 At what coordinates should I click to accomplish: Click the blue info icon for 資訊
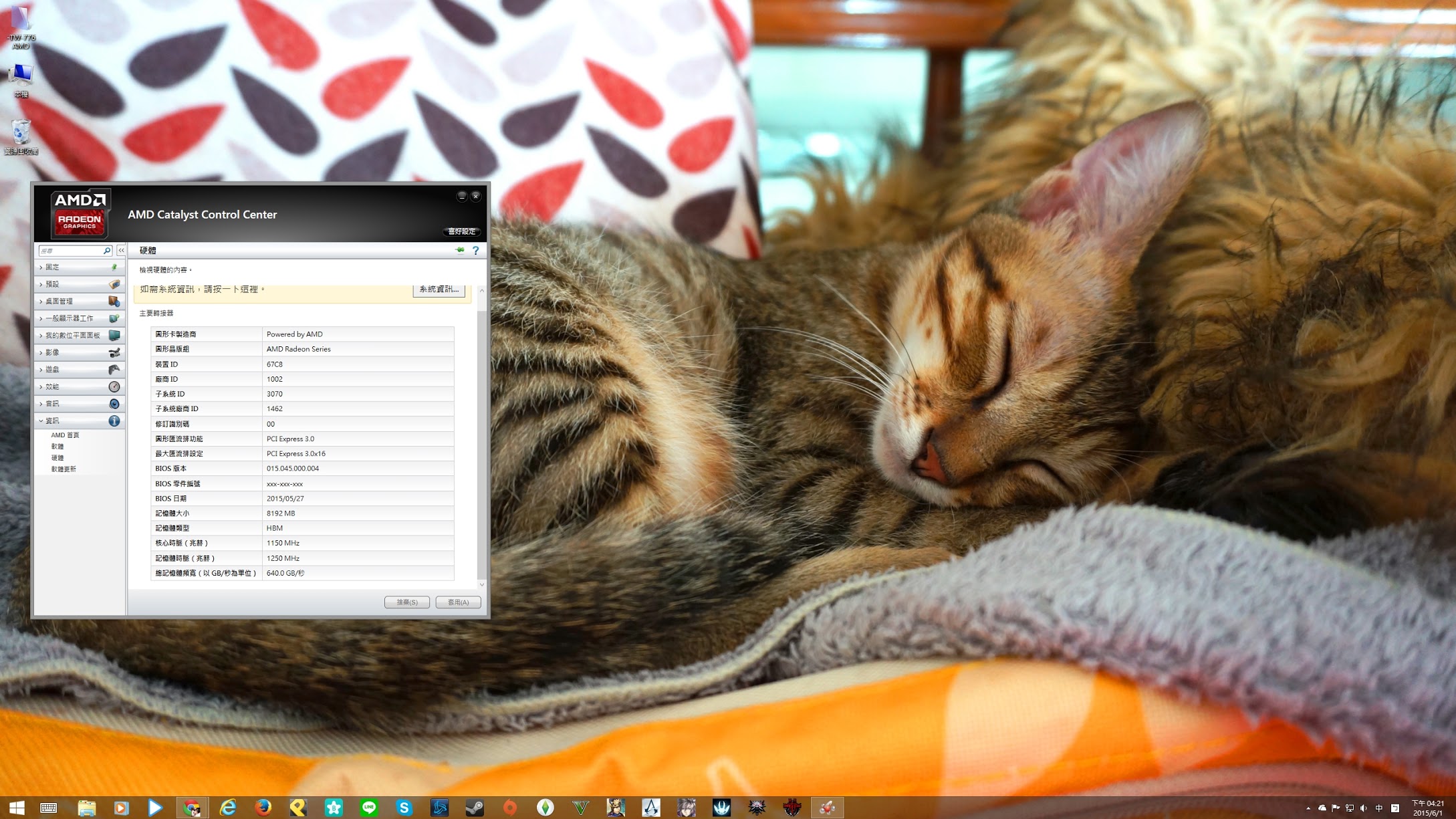[x=114, y=421]
